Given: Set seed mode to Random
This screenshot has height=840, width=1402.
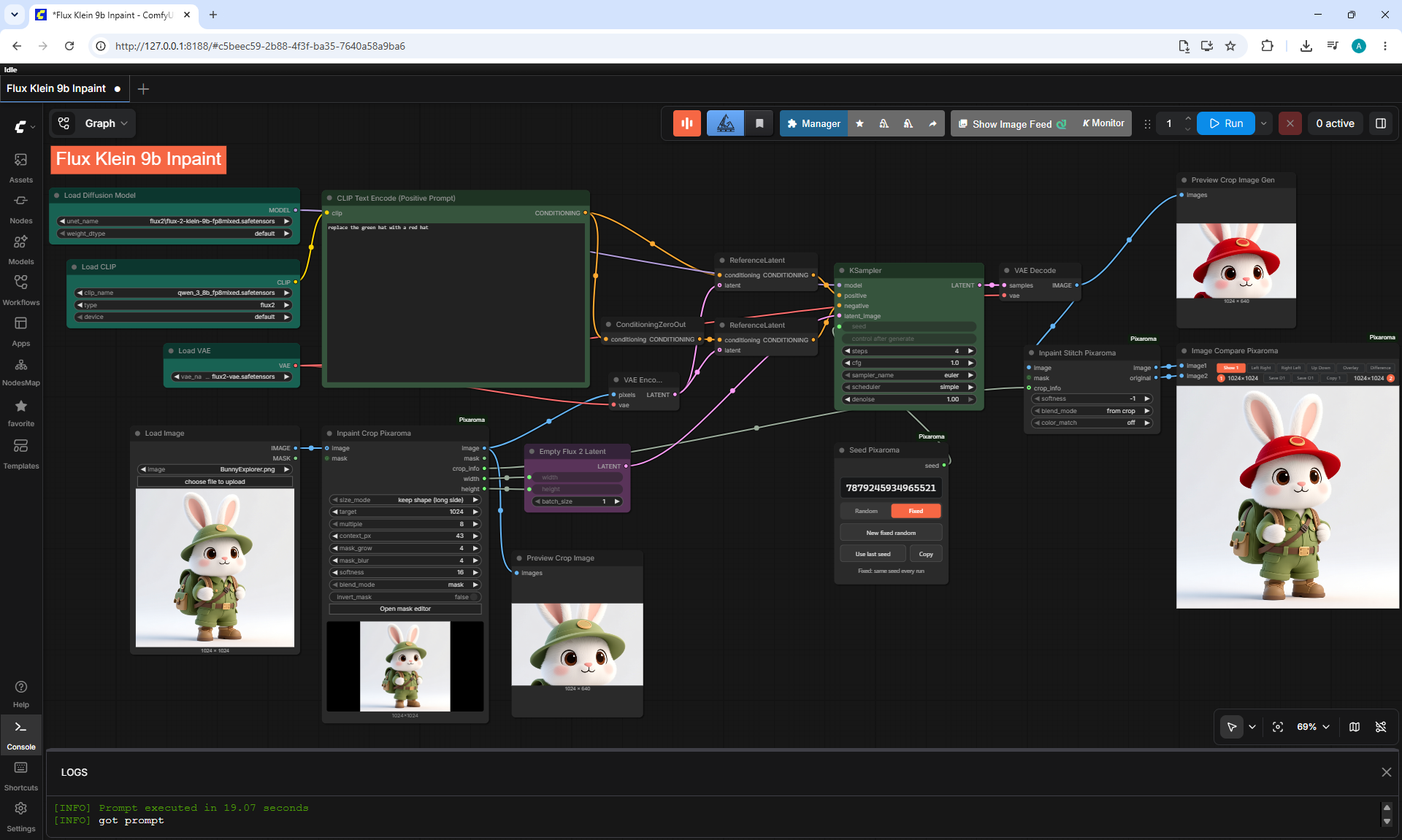Looking at the screenshot, I should (x=866, y=511).
